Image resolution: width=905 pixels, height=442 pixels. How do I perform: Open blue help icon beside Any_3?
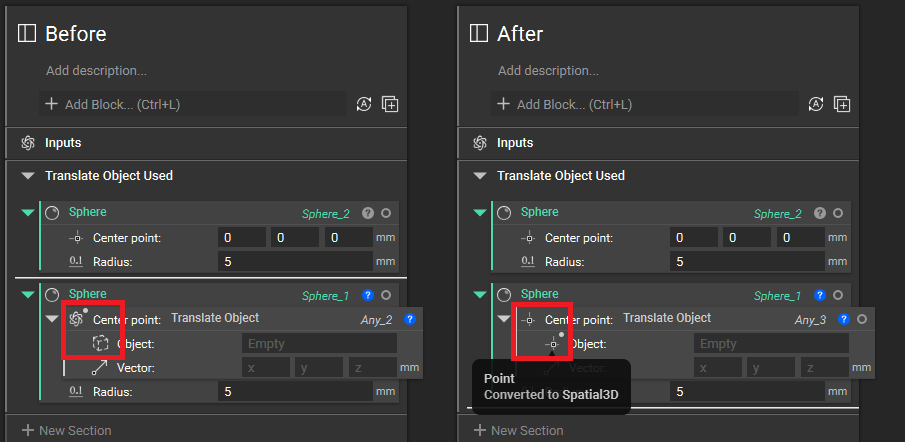pos(844,319)
